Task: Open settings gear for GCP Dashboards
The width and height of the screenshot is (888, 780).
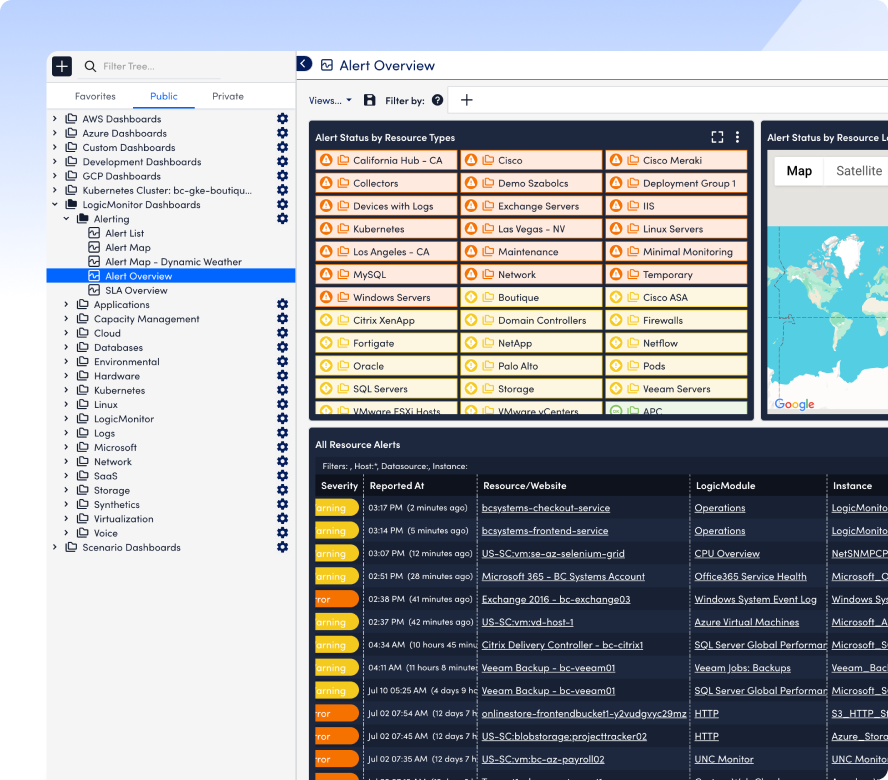Action: pyautogui.click(x=283, y=176)
